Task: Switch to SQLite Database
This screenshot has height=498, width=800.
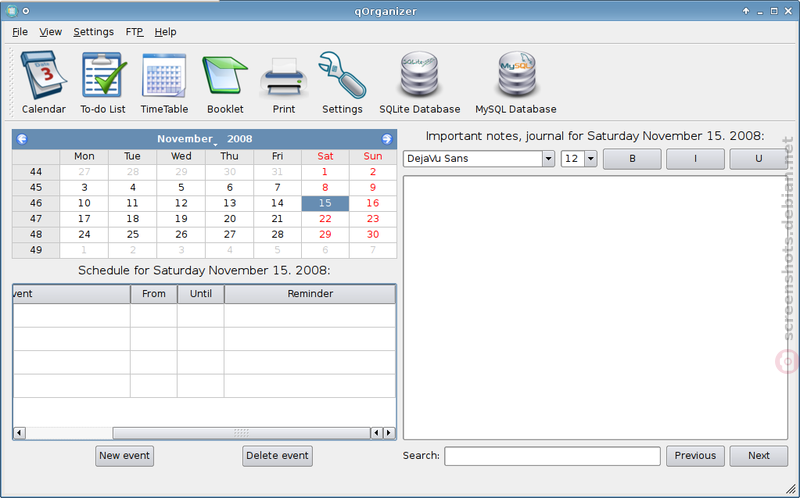Action: pyautogui.click(x=419, y=82)
